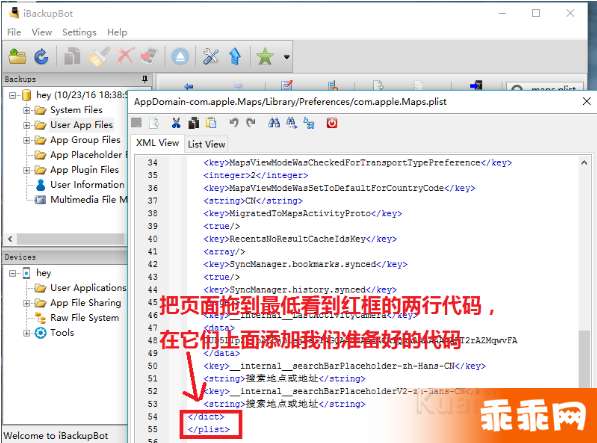Open the wrench and screwdriver tools icon

coord(210,57)
